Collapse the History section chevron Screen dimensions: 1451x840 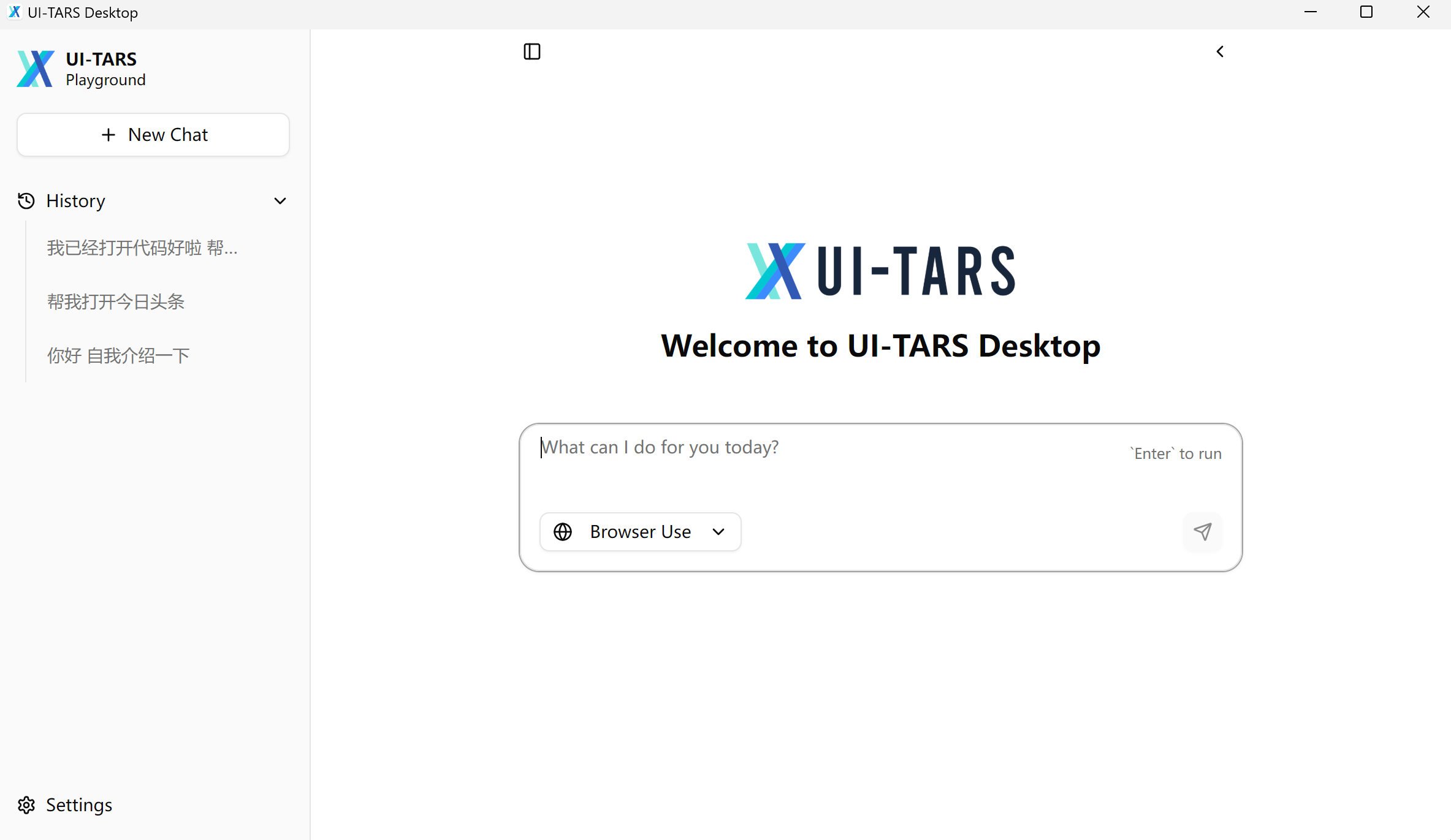tap(280, 201)
